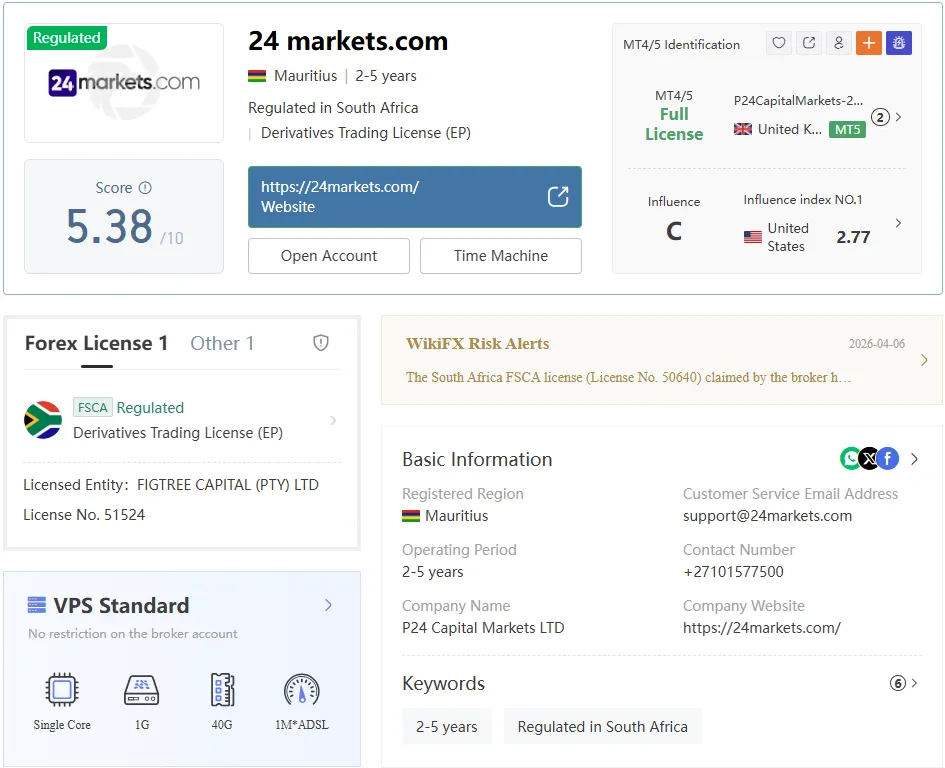Click the United States flag icon
945x768 pixels.
[x=753, y=237]
